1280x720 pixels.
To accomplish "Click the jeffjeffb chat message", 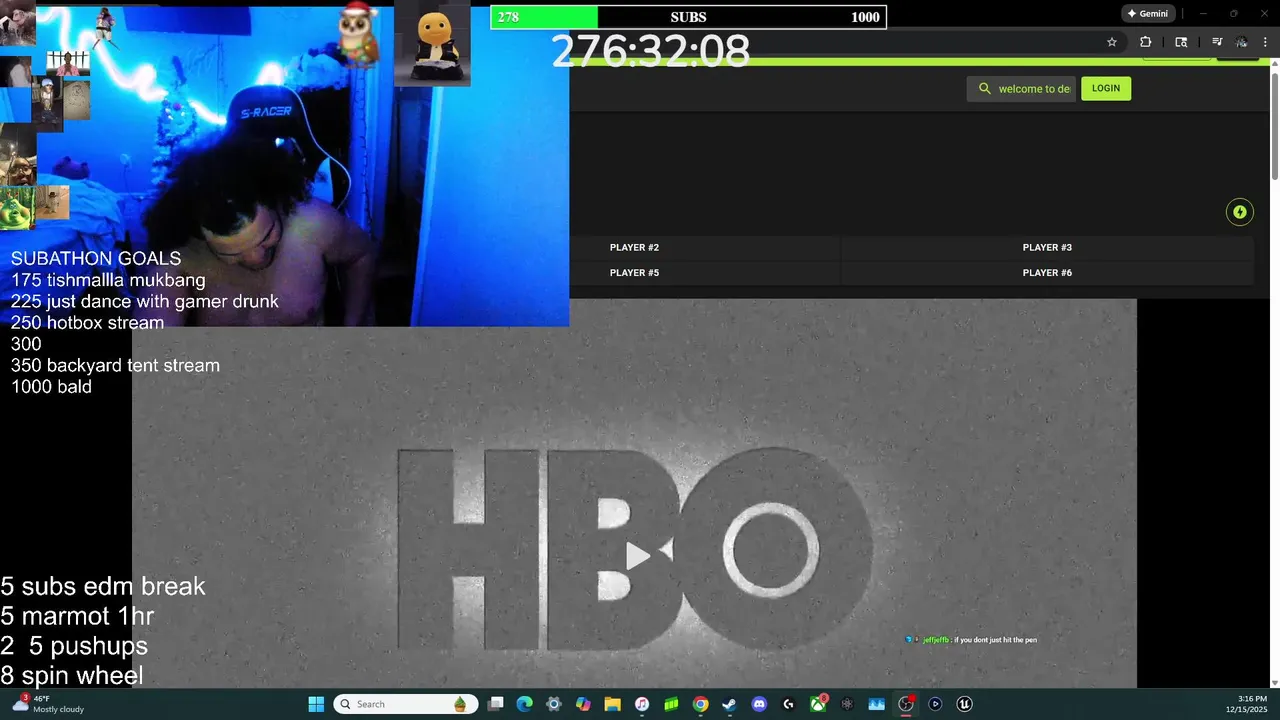I will 972,640.
